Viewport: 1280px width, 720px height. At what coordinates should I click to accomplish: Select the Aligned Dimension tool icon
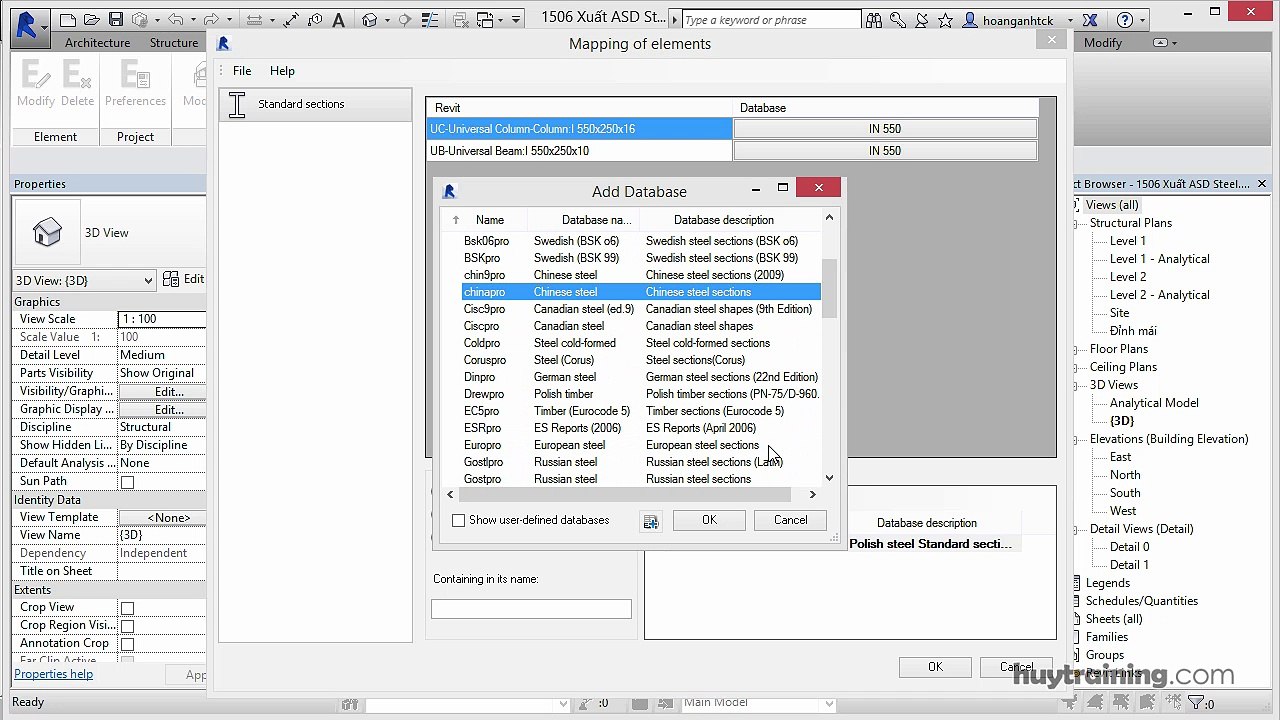click(291, 20)
